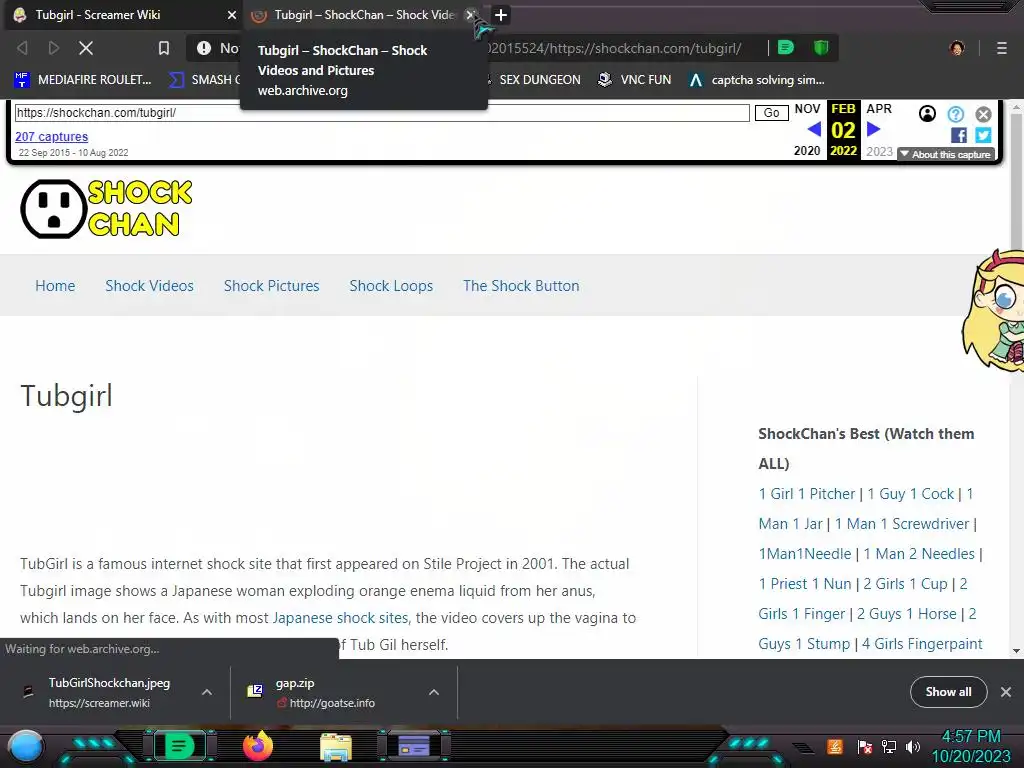Open the green chat extension icon
This screenshot has height=768, width=1024.
pos(786,48)
